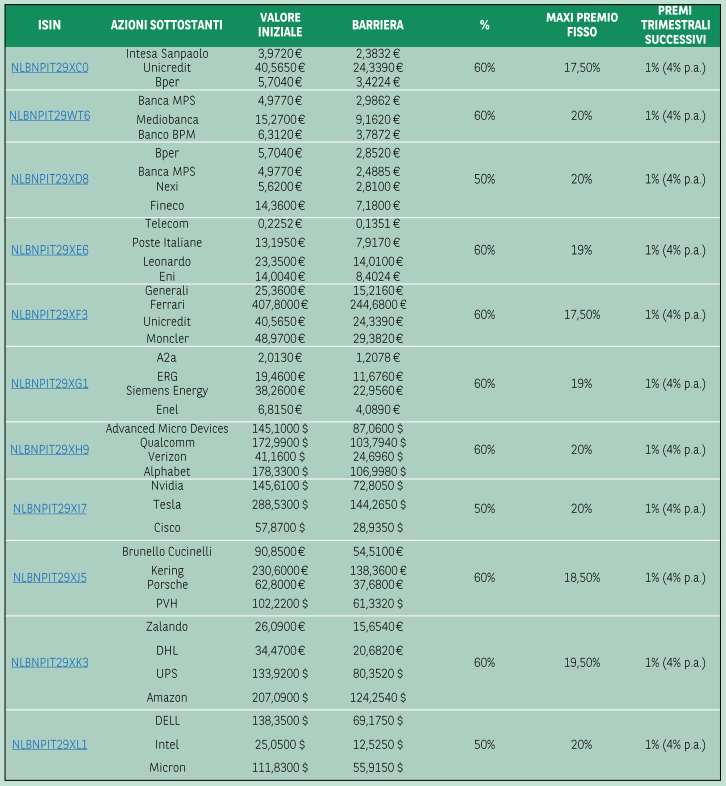This screenshot has height=786, width=726.
Task: Open the NLBNPIT29WT6 ISIN link
Action: click(x=50, y=116)
